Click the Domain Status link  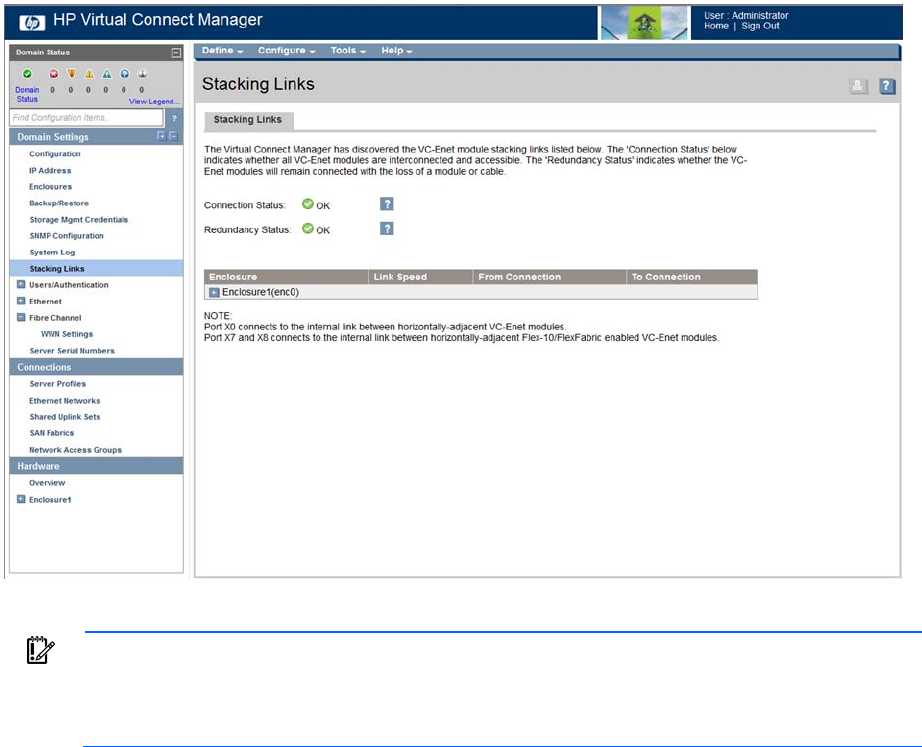click(x=27, y=95)
